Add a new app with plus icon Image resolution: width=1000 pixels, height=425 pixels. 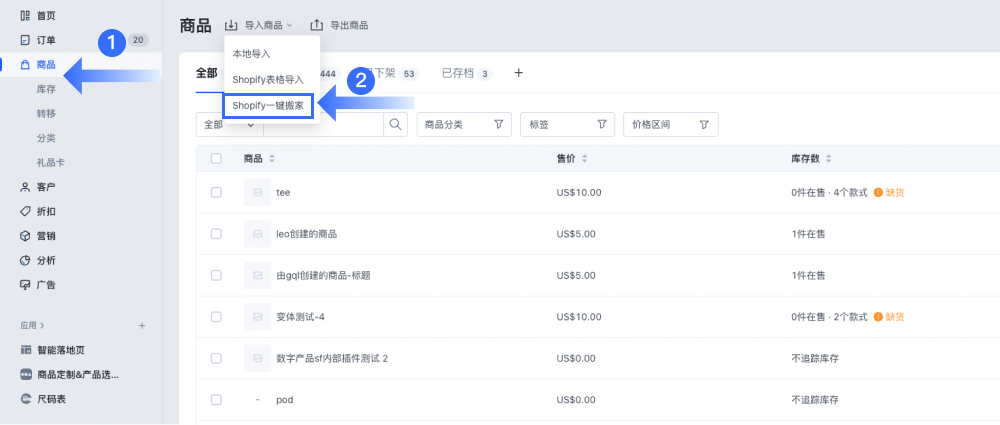142,325
